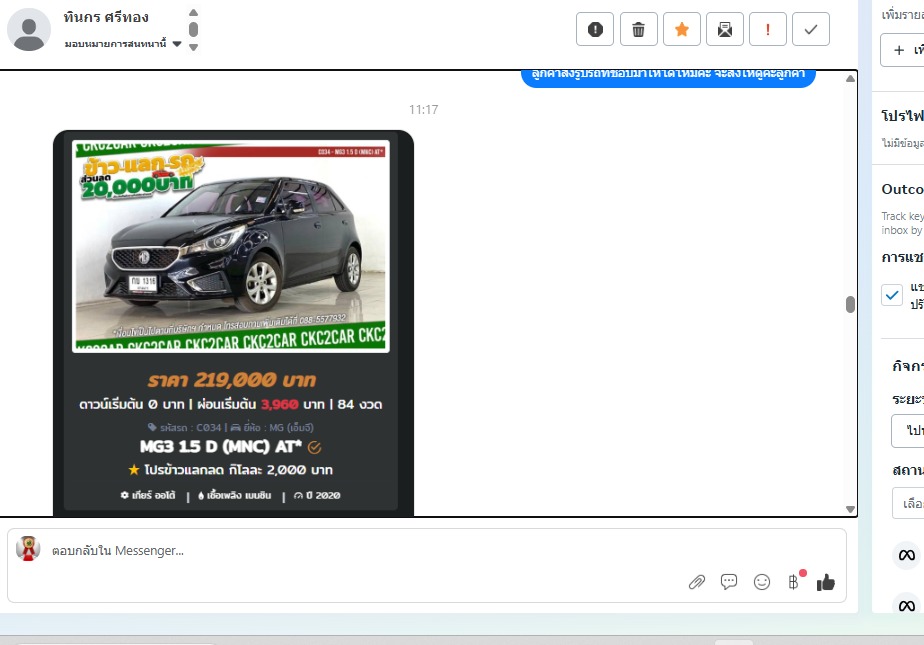Viewport: 924px width, 645px height.
Task: Open saved replies speech bubble icon
Action: (x=729, y=582)
